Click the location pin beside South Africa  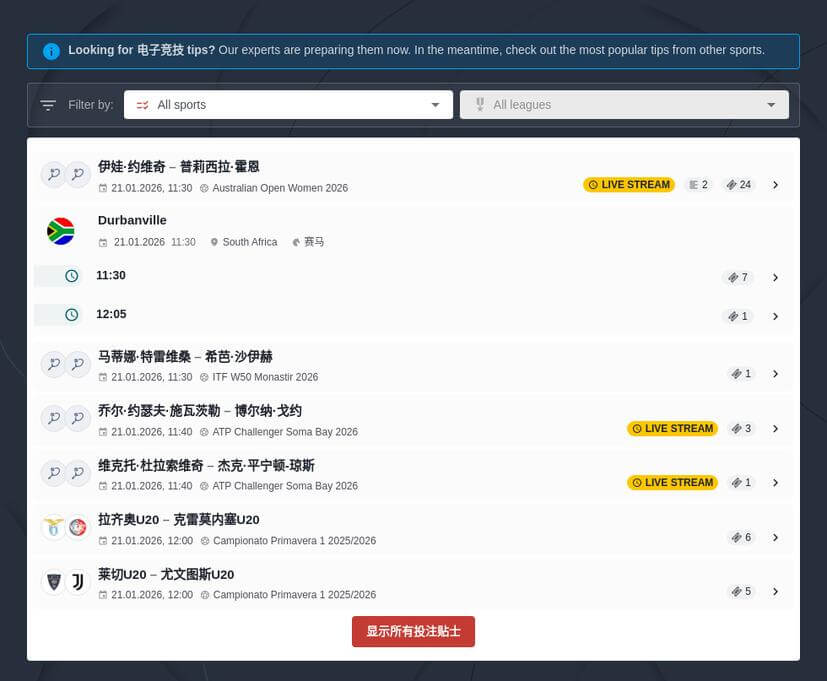click(x=214, y=242)
